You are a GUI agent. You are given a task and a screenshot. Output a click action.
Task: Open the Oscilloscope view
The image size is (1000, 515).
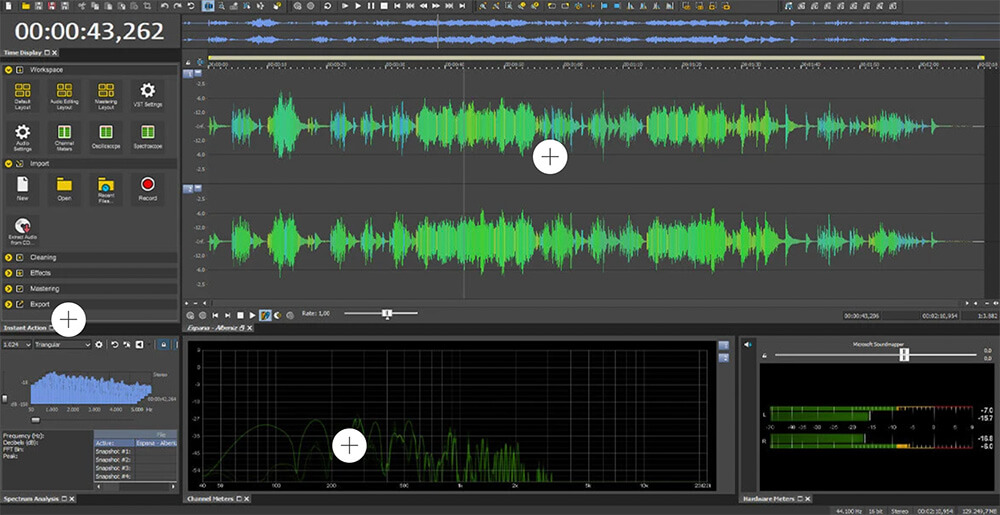pos(106,136)
